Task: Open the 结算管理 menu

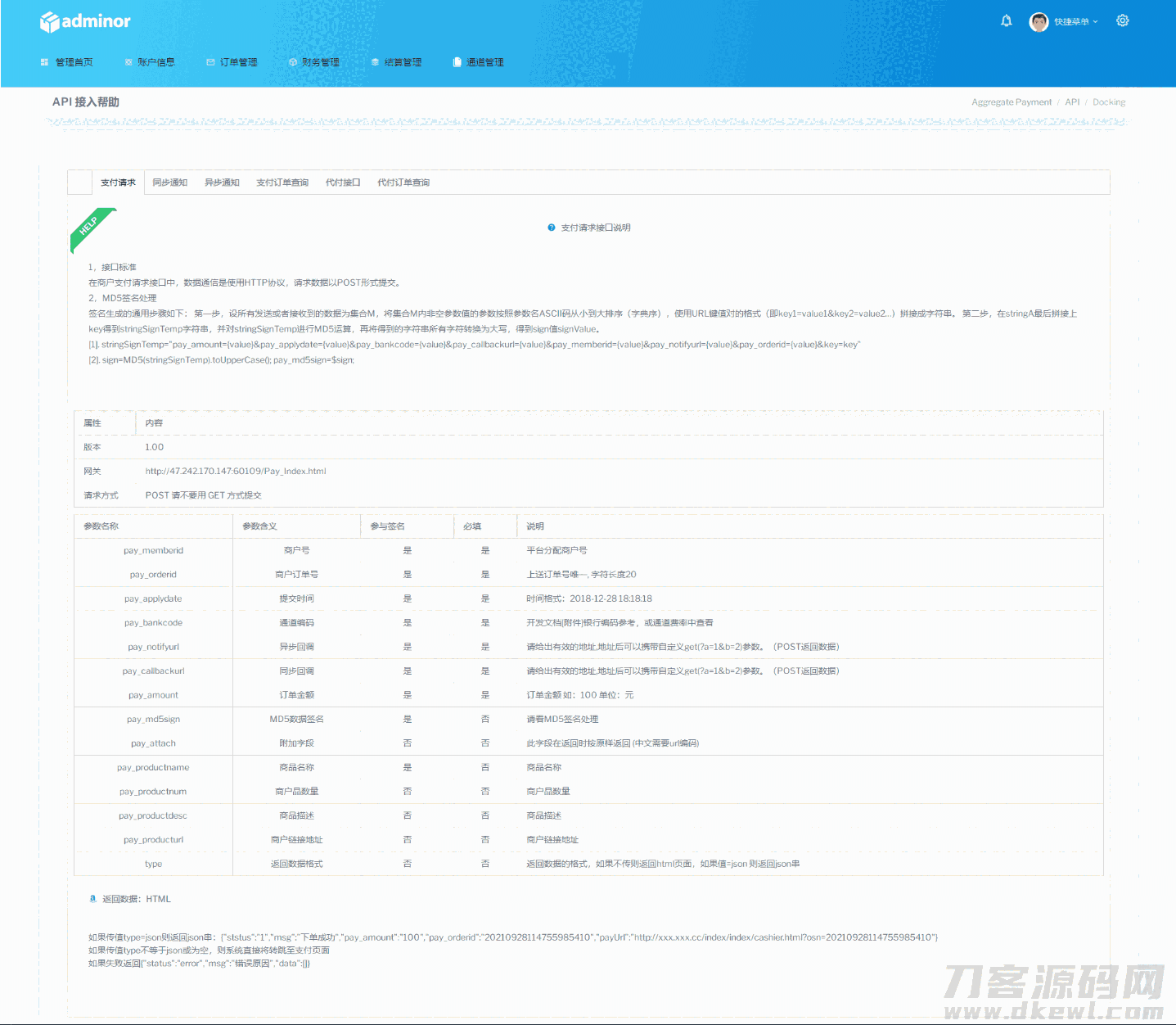Action: (x=402, y=62)
